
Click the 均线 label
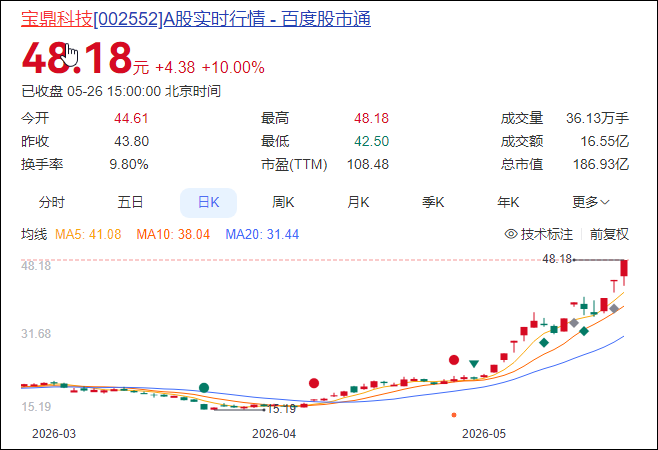pos(34,234)
